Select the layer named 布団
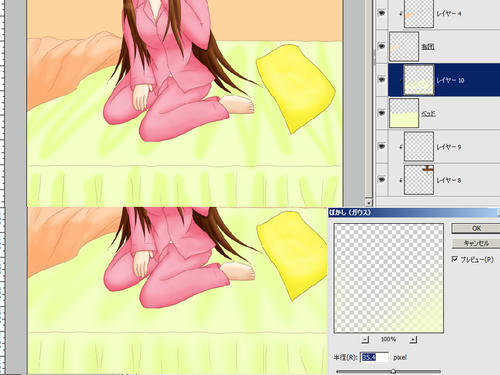The height and width of the screenshot is (375, 500). click(x=428, y=47)
